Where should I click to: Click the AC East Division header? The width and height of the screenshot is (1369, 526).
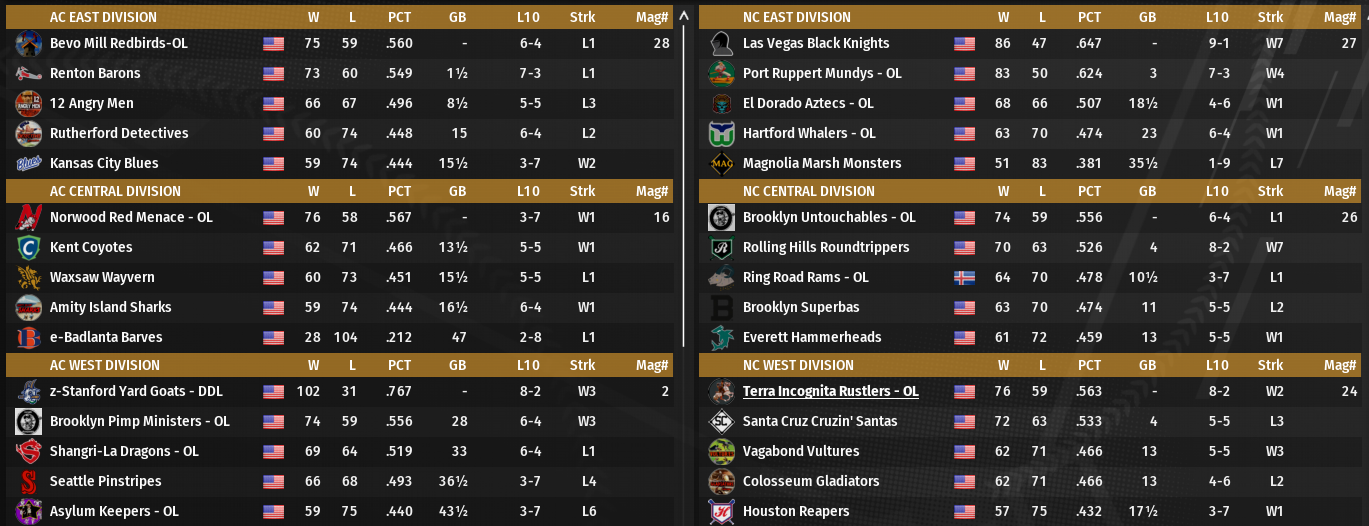tap(103, 17)
